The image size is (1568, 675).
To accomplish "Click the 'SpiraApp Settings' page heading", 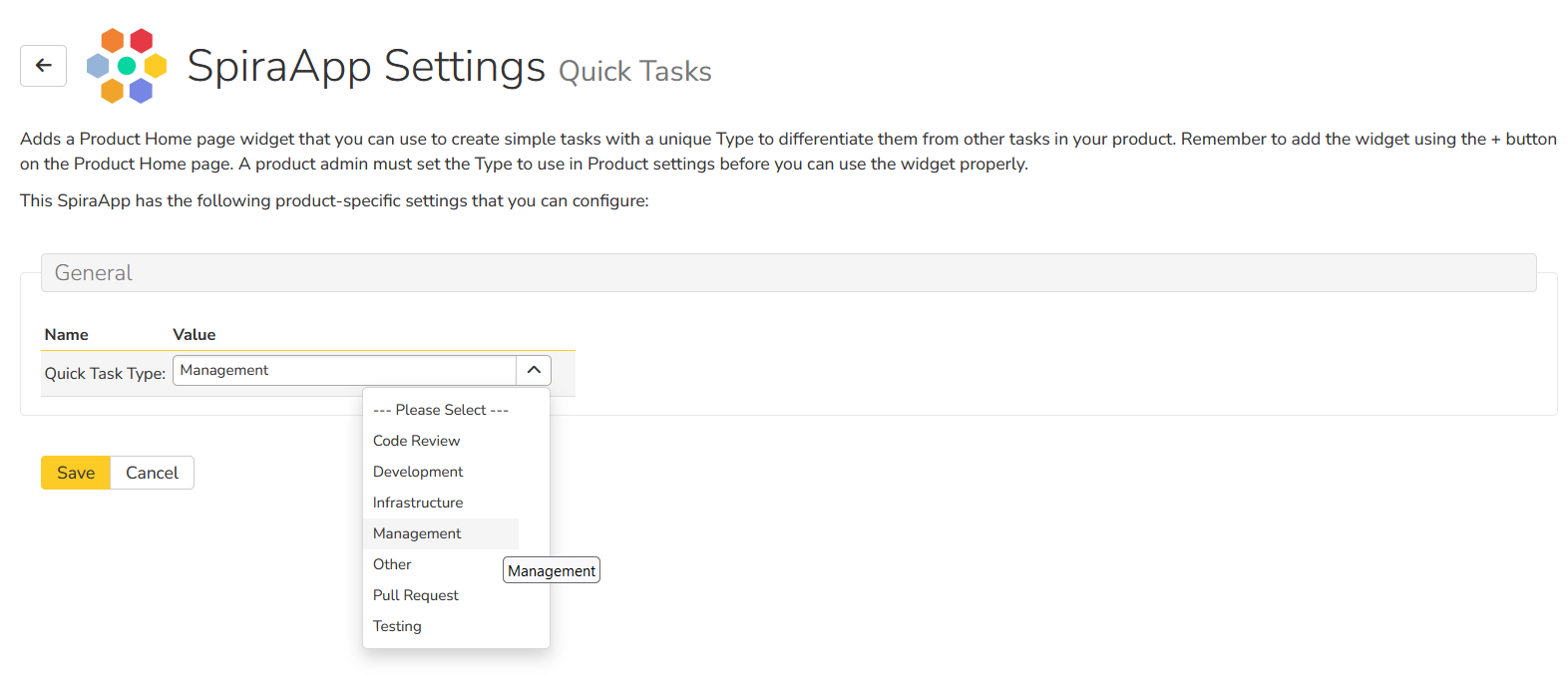I will point(366,67).
